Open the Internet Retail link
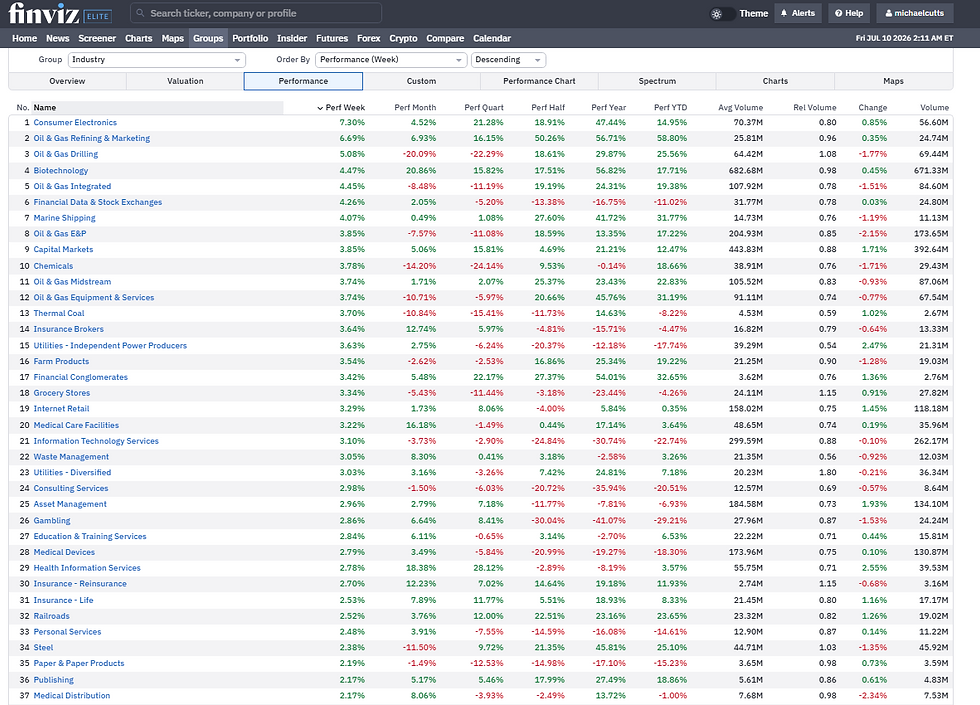This screenshot has height=705, width=980. [x=61, y=409]
